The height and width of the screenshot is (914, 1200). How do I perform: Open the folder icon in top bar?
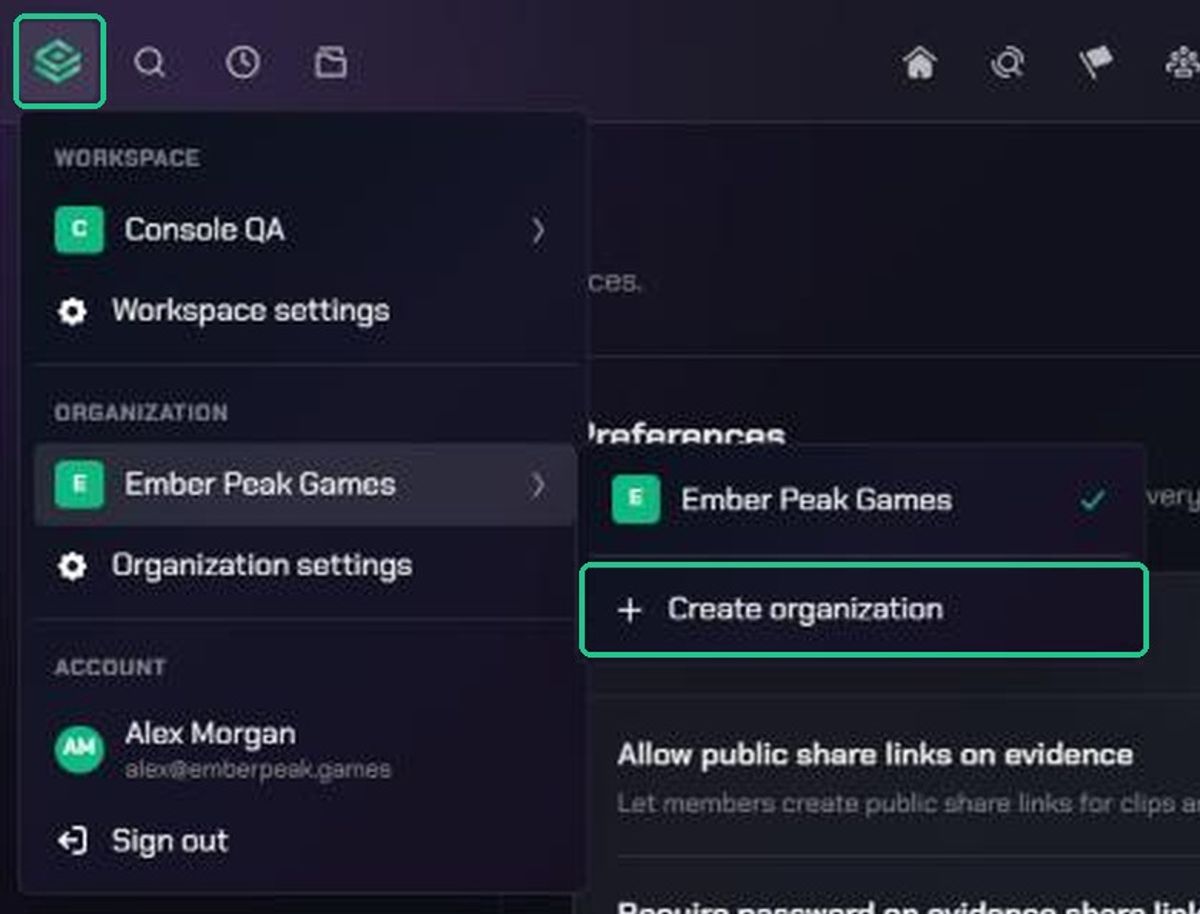330,63
